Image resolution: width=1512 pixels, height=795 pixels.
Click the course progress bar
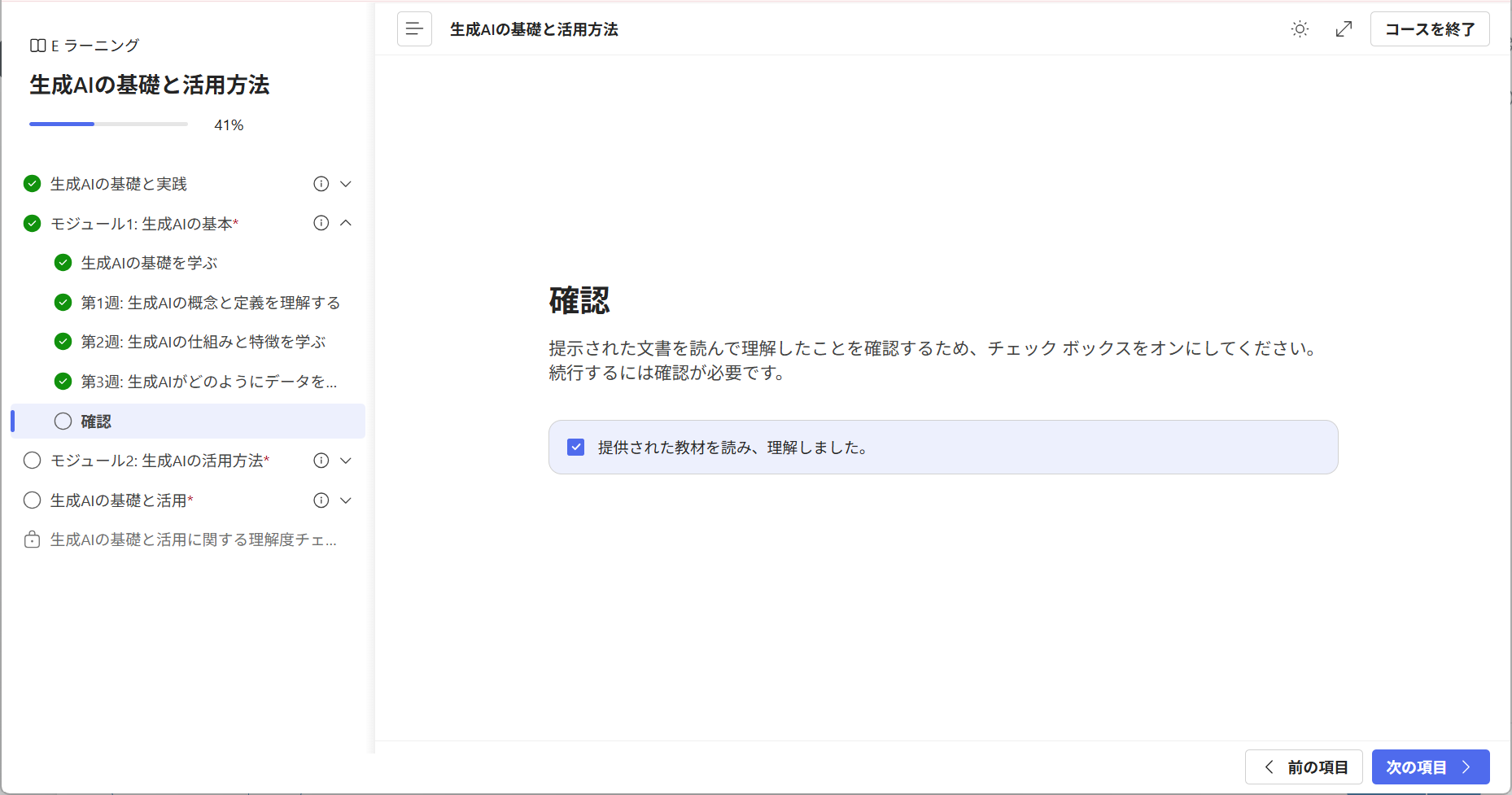pos(108,124)
